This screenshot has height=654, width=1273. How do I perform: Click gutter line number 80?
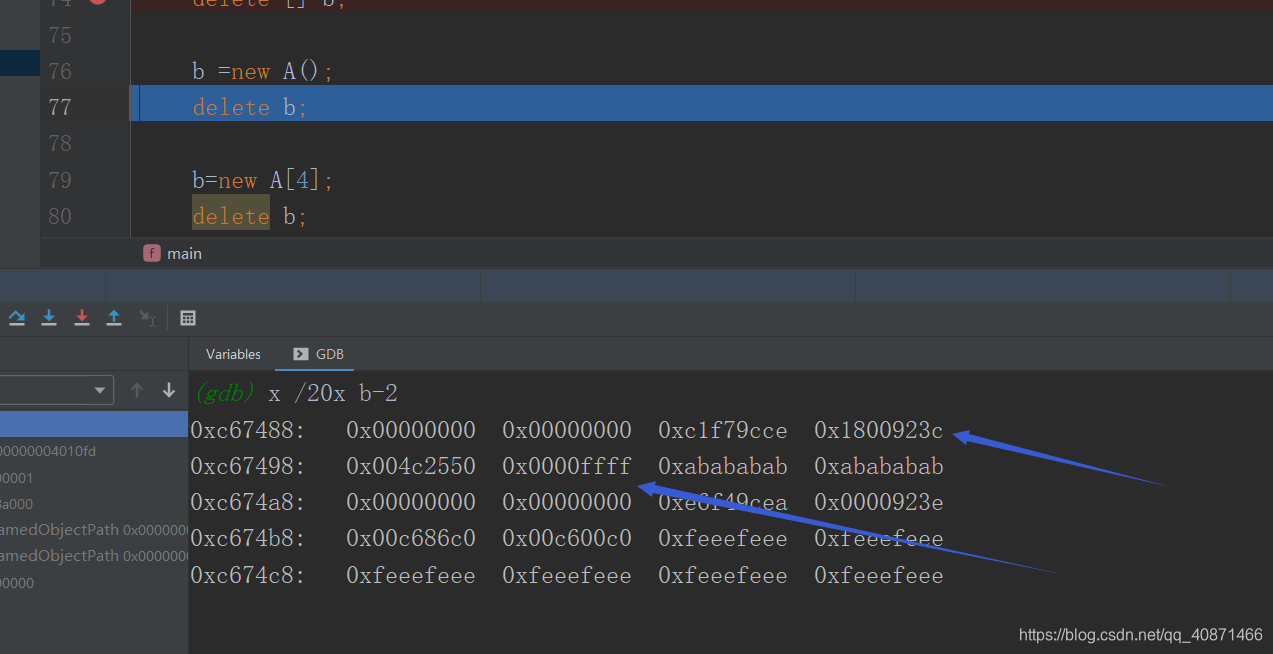(x=60, y=216)
